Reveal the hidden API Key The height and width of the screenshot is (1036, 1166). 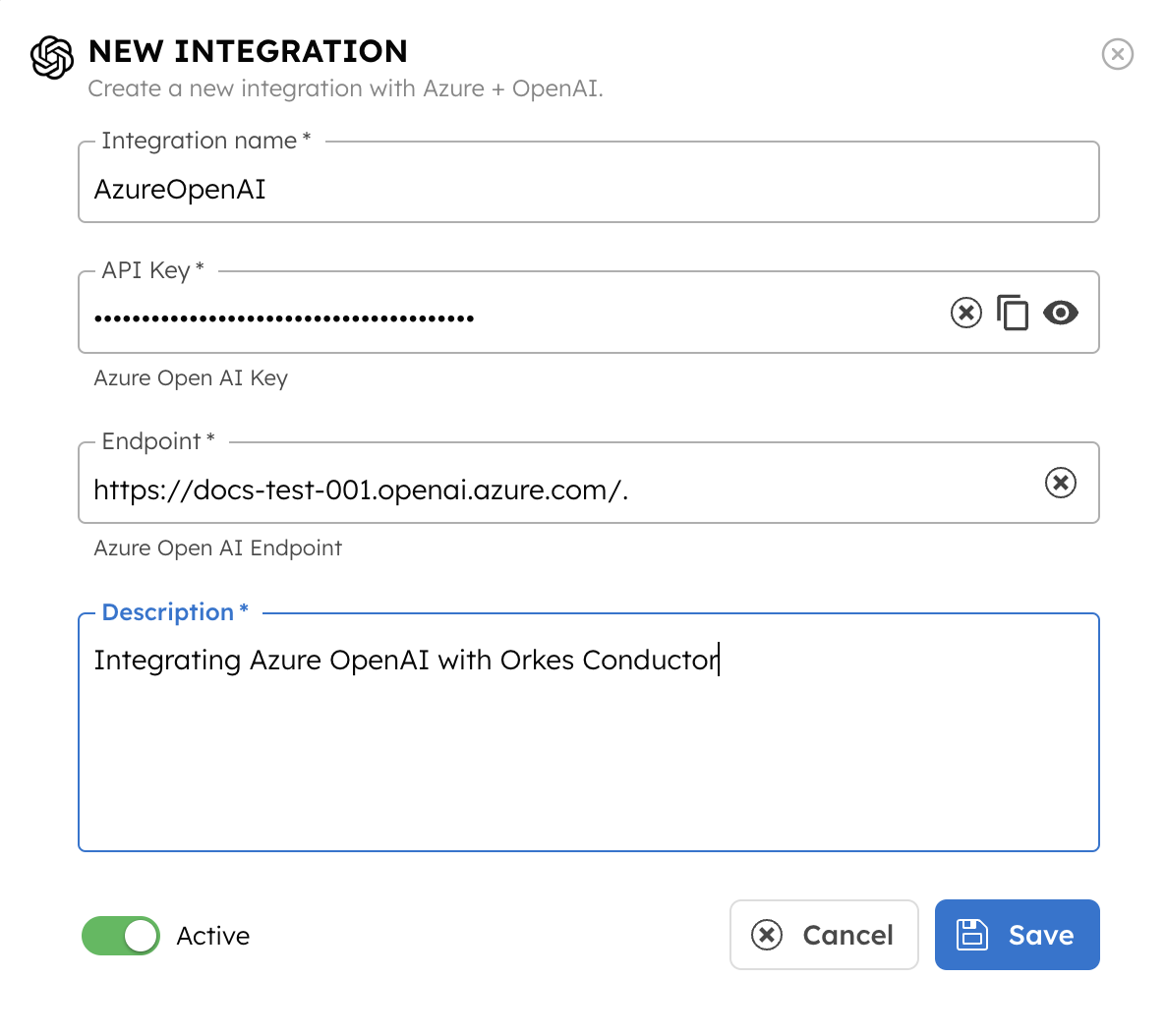coord(1061,313)
